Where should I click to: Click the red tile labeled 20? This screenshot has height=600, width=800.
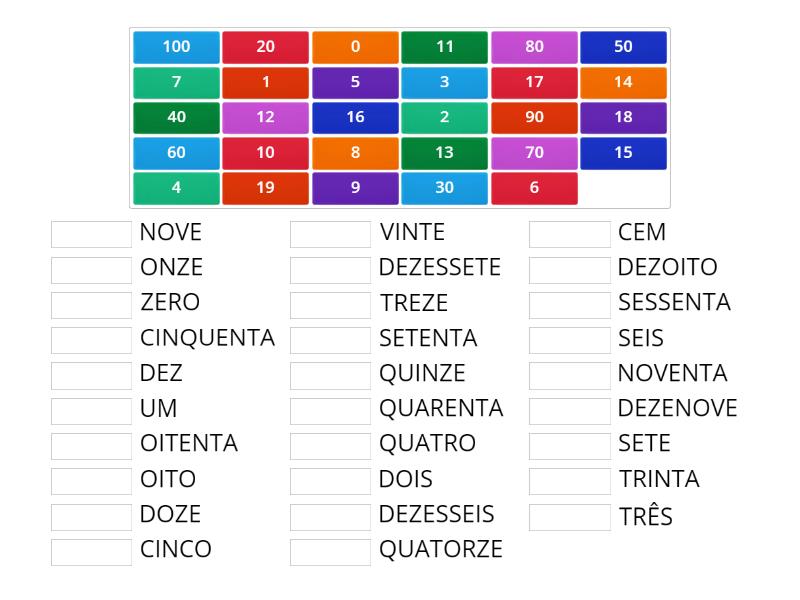tap(265, 46)
